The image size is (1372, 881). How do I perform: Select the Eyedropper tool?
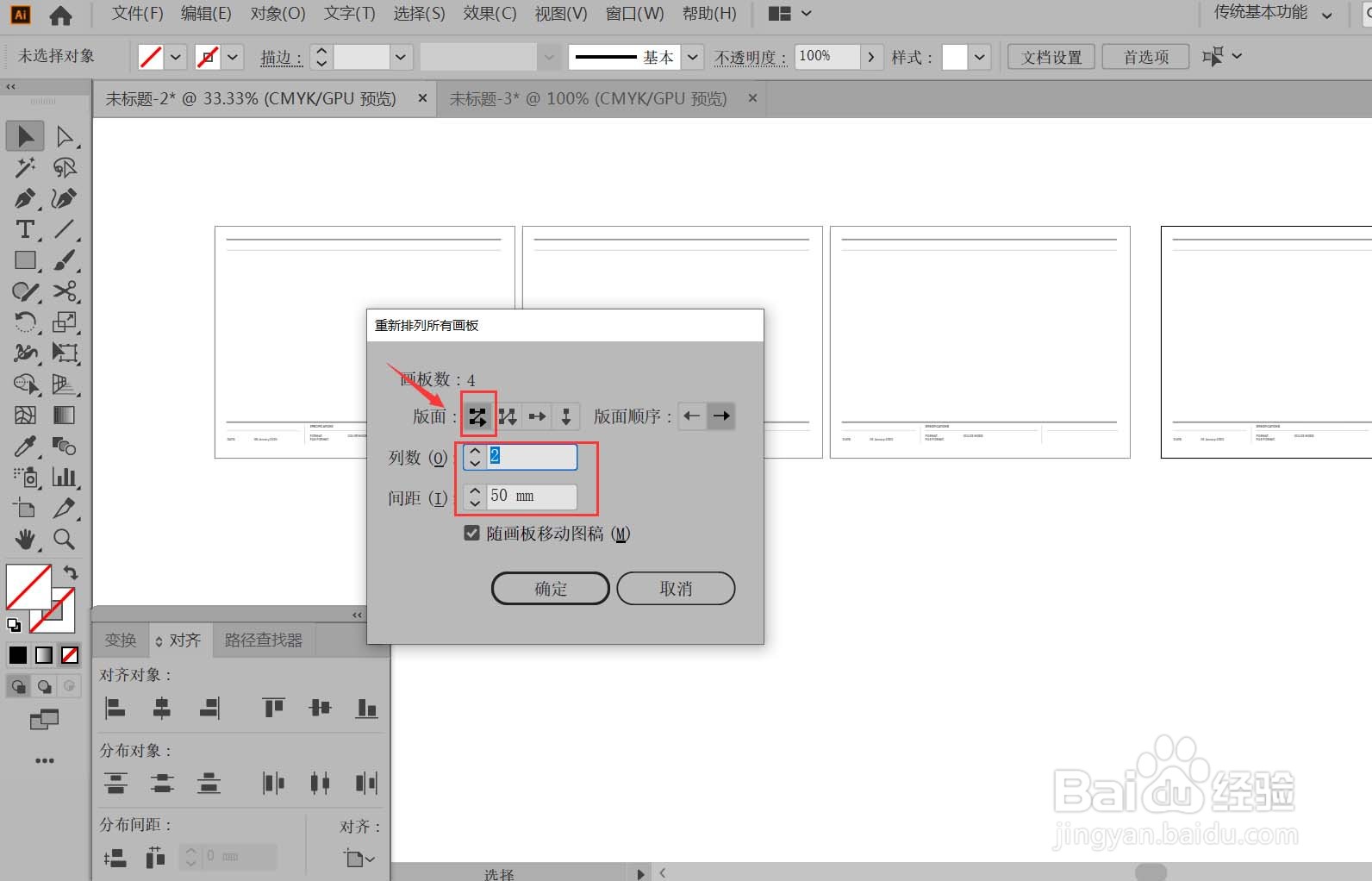[x=25, y=446]
